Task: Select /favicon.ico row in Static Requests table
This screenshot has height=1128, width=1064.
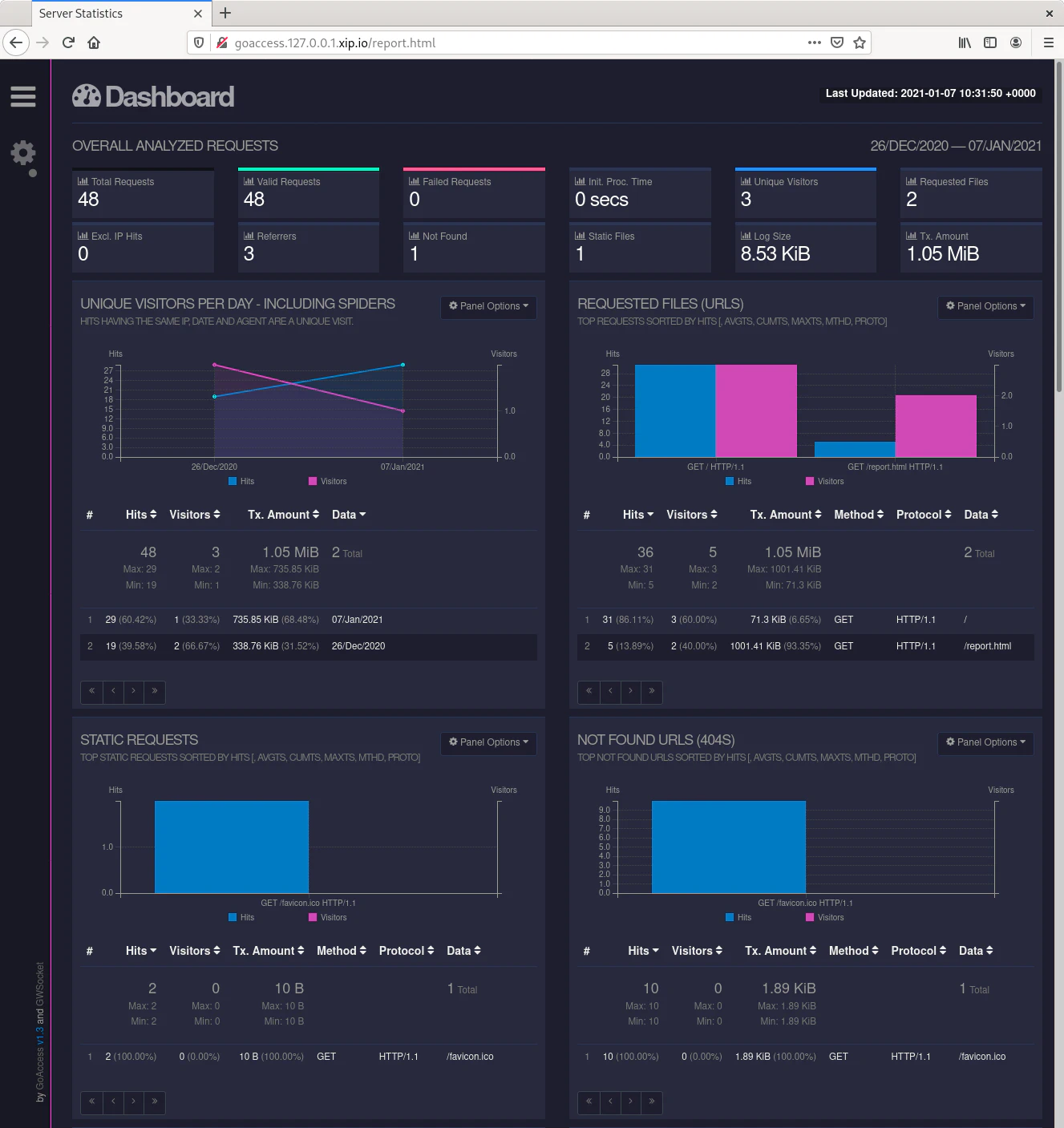Action: point(309,1057)
